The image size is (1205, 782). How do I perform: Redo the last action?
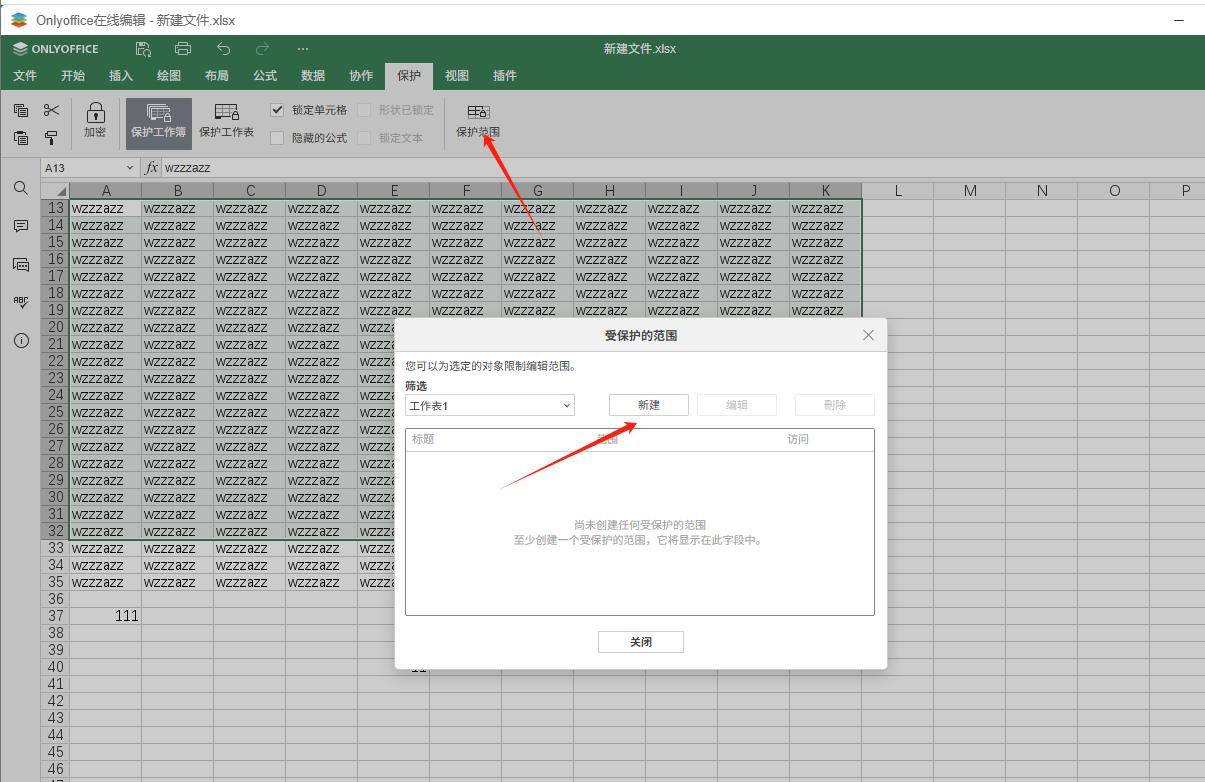click(262, 48)
